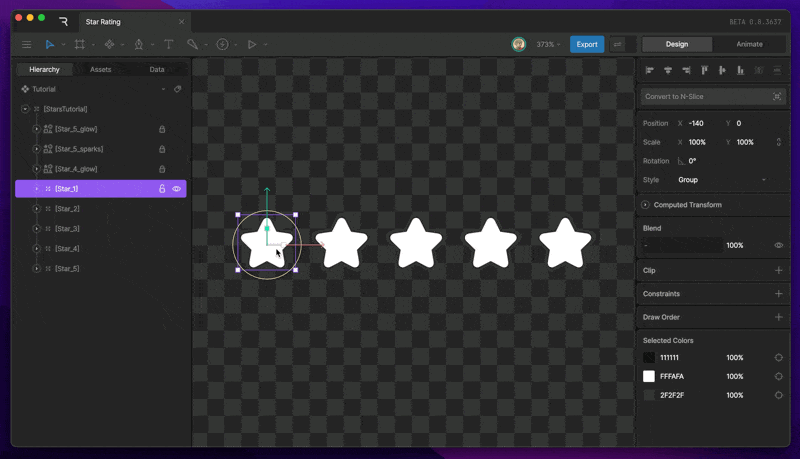Expand Computed Transform section
The width and height of the screenshot is (800, 459).
(645, 205)
